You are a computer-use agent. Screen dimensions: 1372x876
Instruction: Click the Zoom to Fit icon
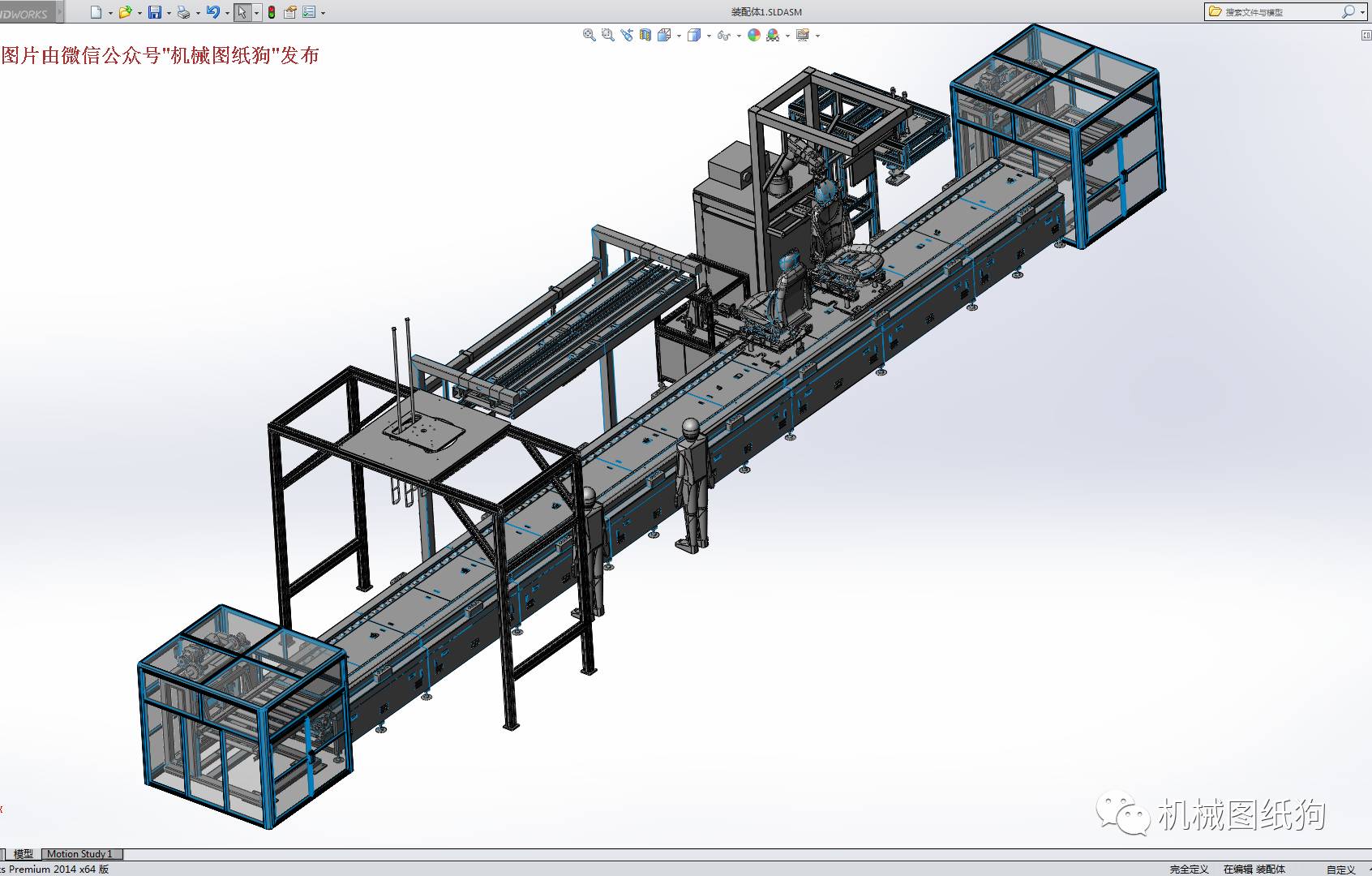[590, 35]
